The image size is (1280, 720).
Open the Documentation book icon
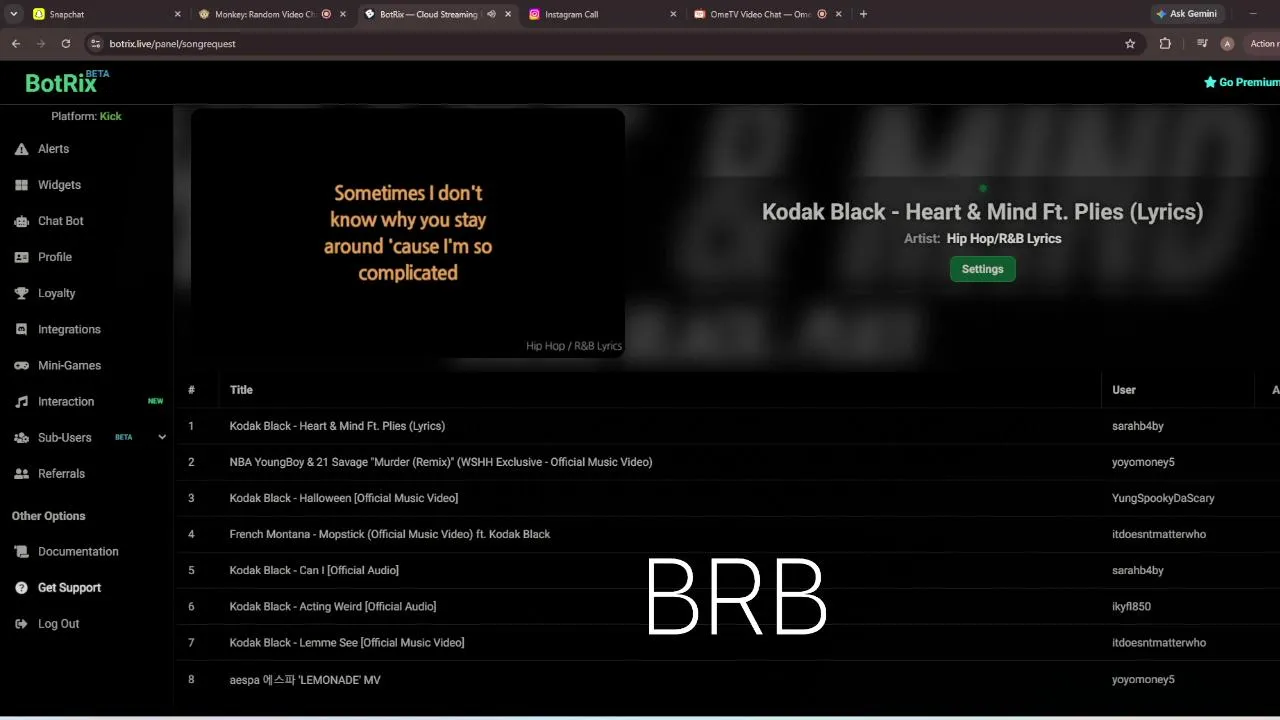[x=21, y=552]
